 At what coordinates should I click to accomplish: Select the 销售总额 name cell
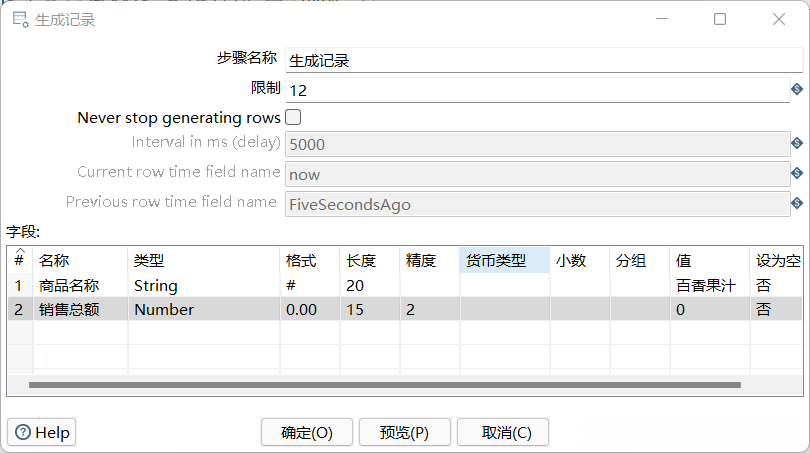(x=80, y=309)
